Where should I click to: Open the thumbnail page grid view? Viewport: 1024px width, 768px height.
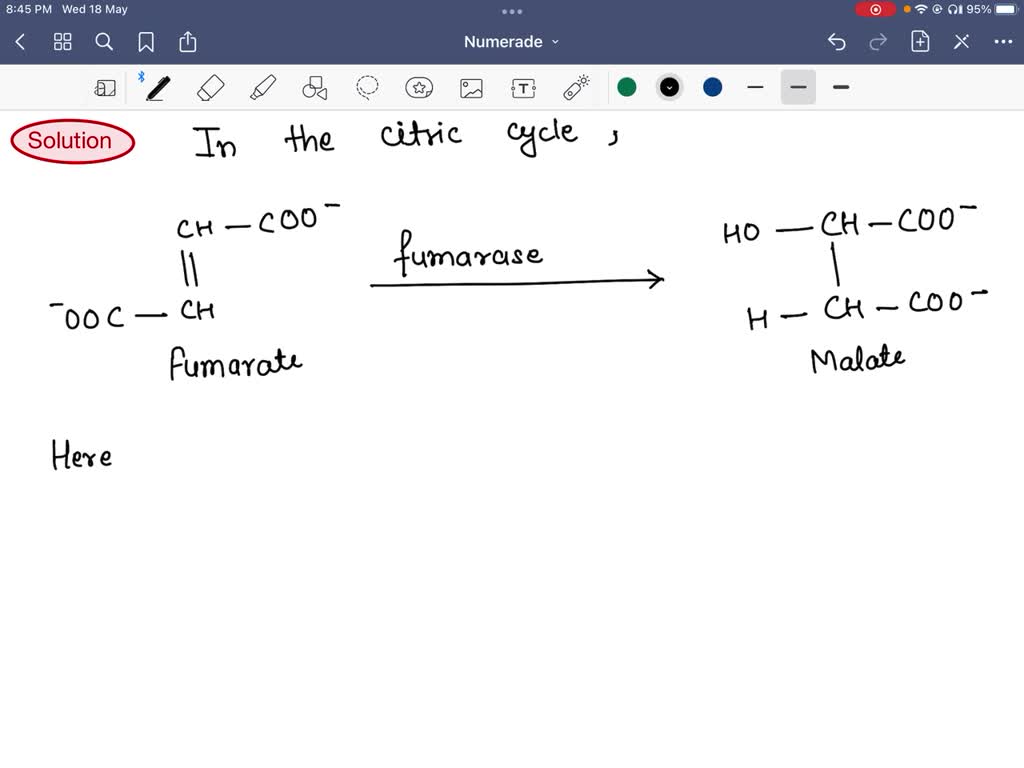click(x=63, y=42)
